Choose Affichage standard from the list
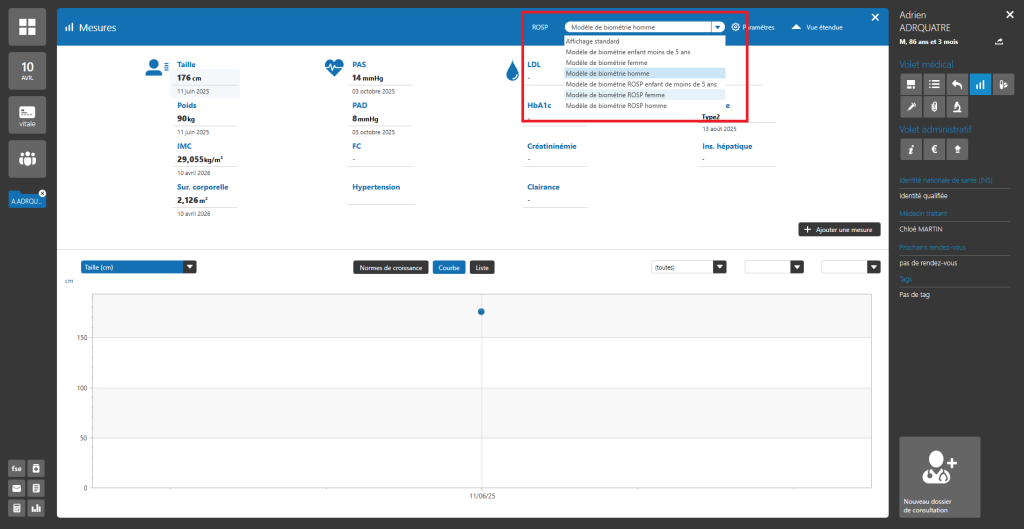Viewport: 1024px width, 529px height. tap(593, 41)
